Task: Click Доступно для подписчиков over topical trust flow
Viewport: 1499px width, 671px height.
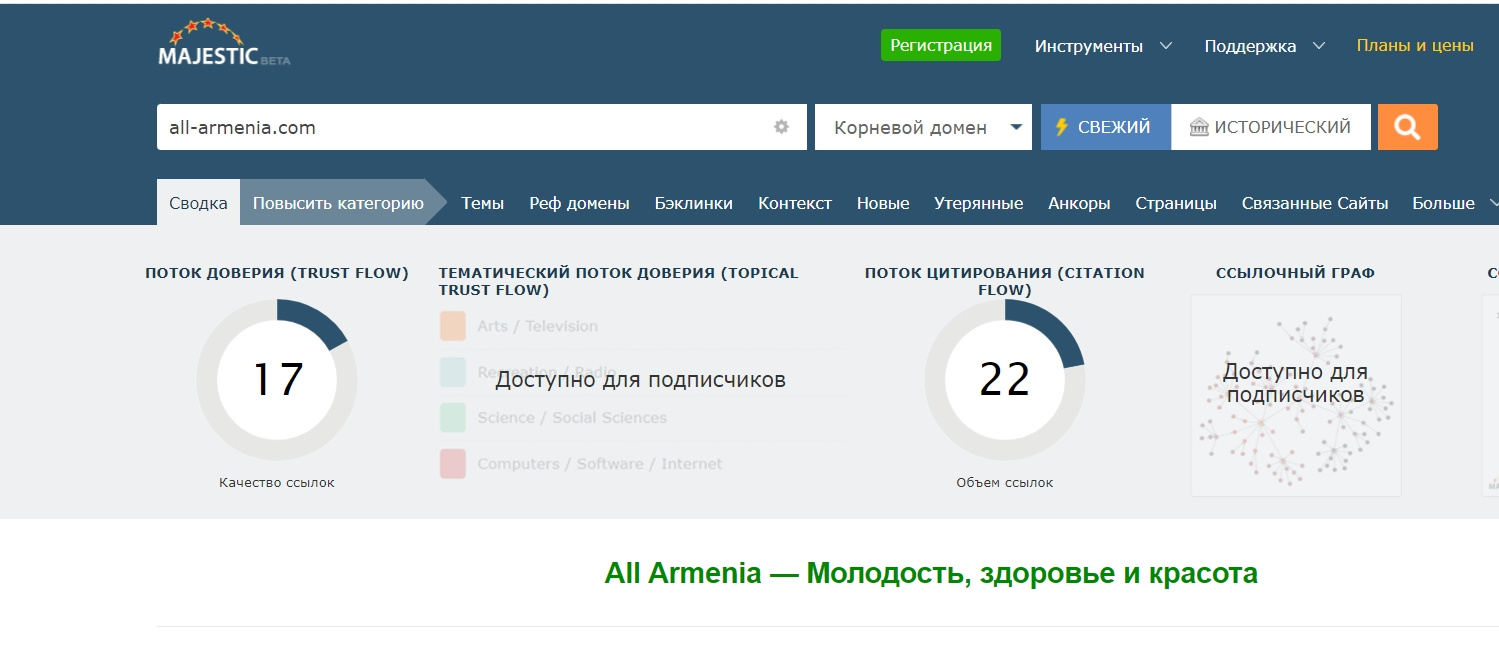Action: 640,380
